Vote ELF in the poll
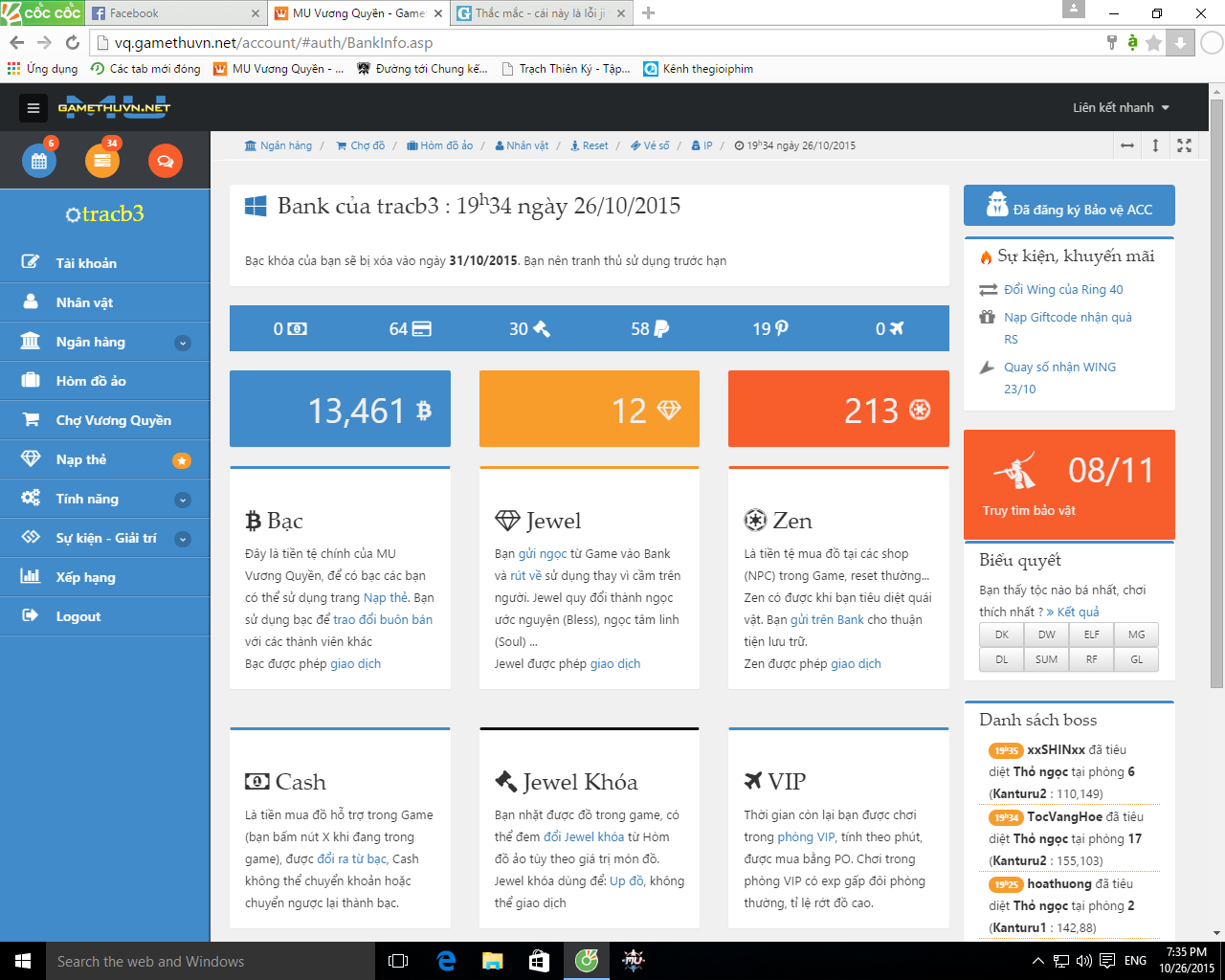The width and height of the screenshot is (1225, 980). click(1092, 635)
